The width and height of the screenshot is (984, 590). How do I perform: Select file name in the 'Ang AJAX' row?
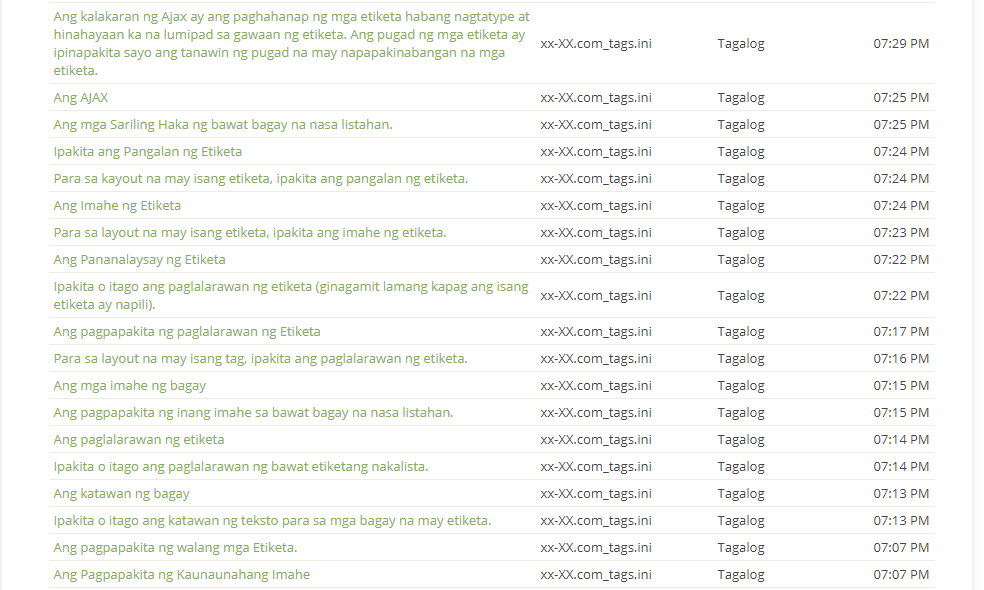pyautogui.click(x=596, y=98)
